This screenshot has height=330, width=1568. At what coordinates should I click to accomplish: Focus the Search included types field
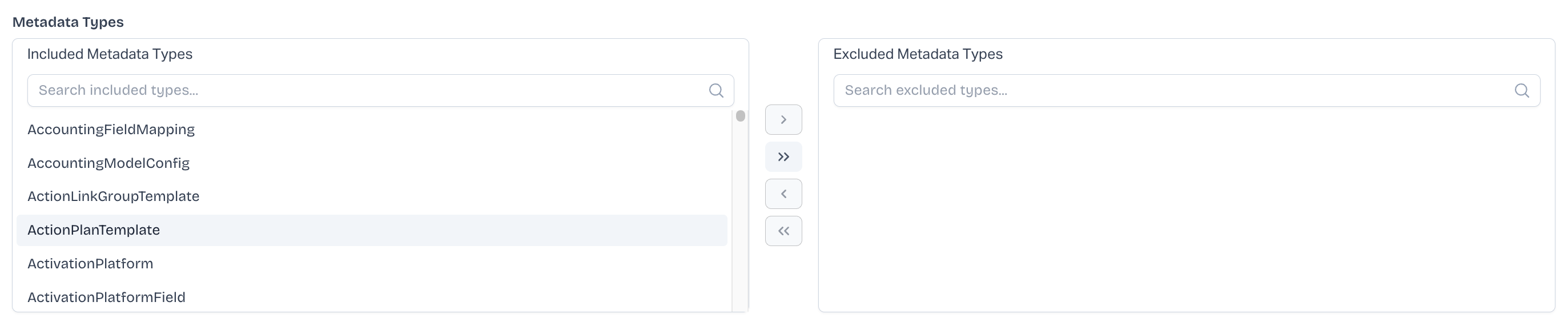click(365, 91)
